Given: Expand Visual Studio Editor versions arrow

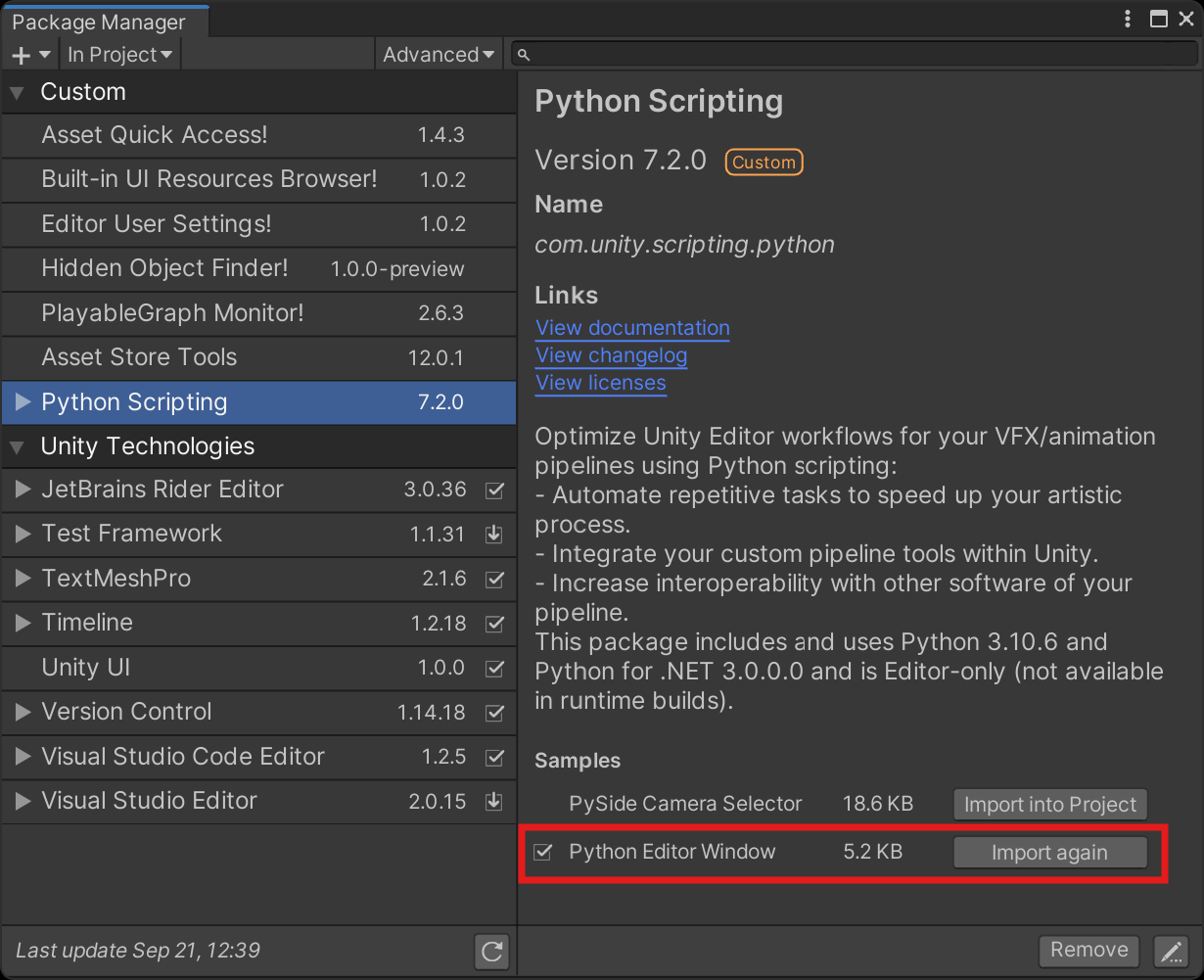Looking at the screenshot, I should click(23, 801).
